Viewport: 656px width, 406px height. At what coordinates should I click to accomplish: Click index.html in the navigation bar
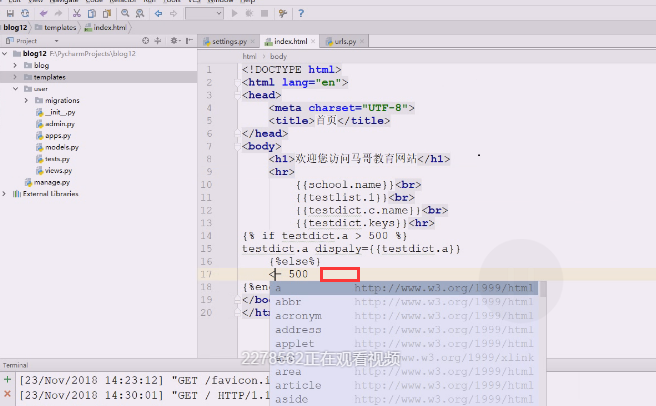(105, 27)
